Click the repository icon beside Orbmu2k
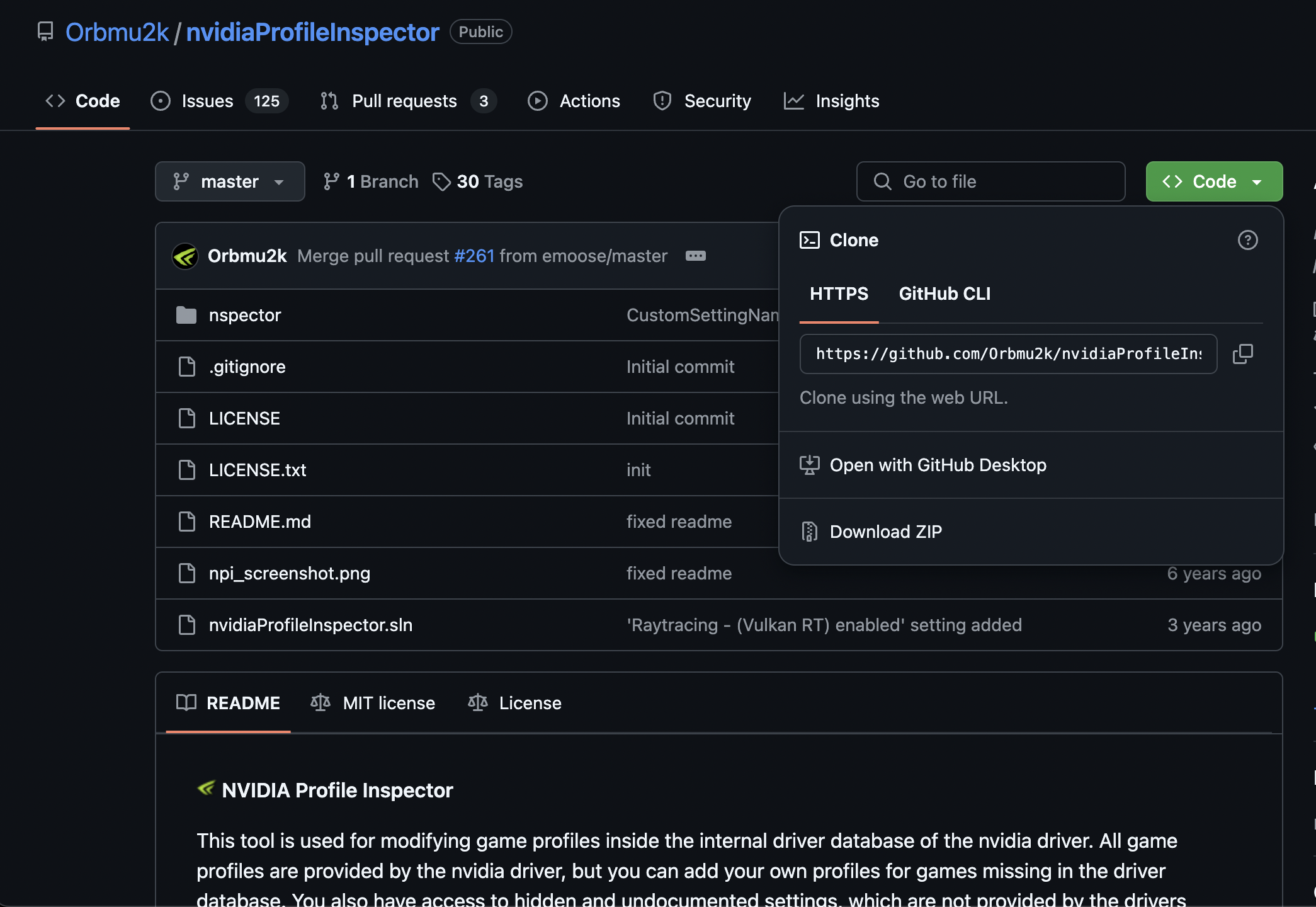This screenshot has height=907, width=1316. point(45,31)
